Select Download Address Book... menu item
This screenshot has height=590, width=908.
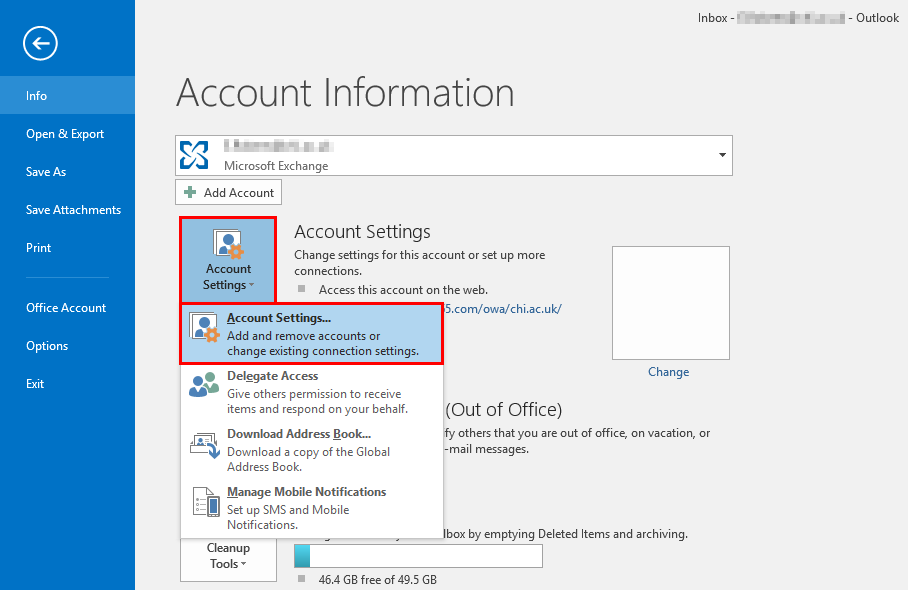tap(312, 450)
